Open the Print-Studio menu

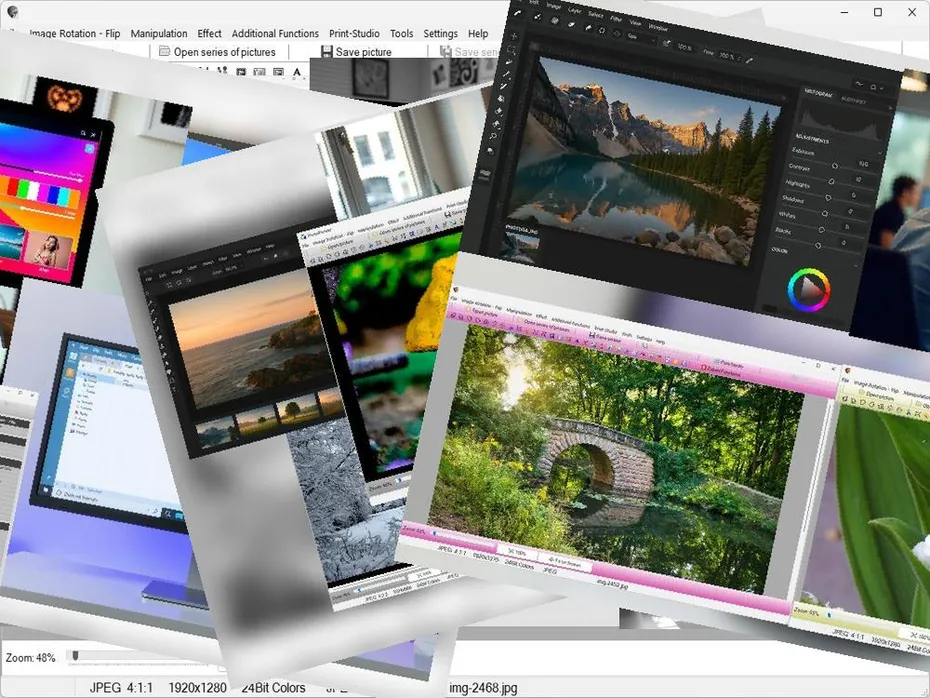point(354,33)
